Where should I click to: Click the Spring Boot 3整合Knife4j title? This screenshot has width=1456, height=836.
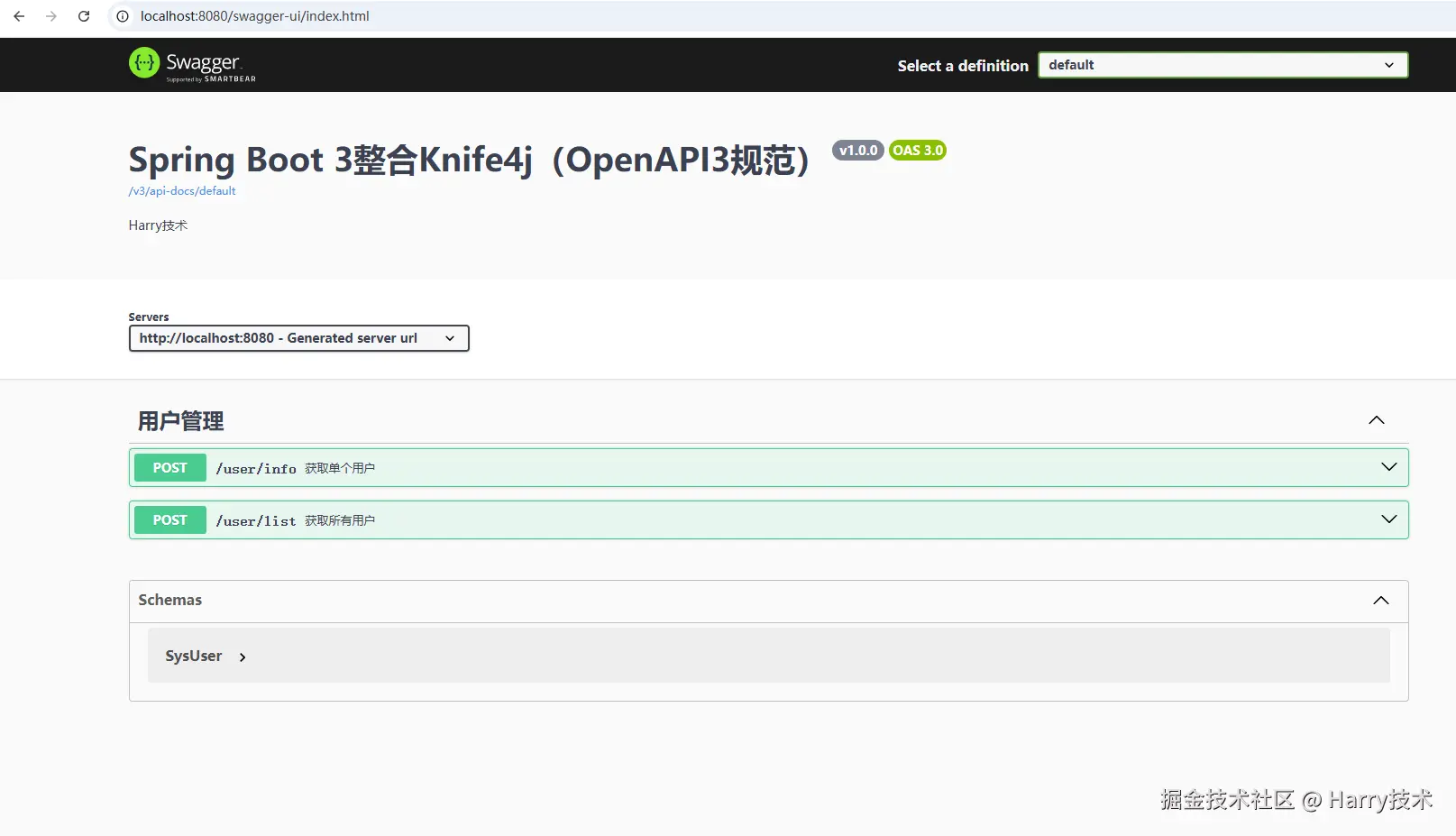pos(470,160)
